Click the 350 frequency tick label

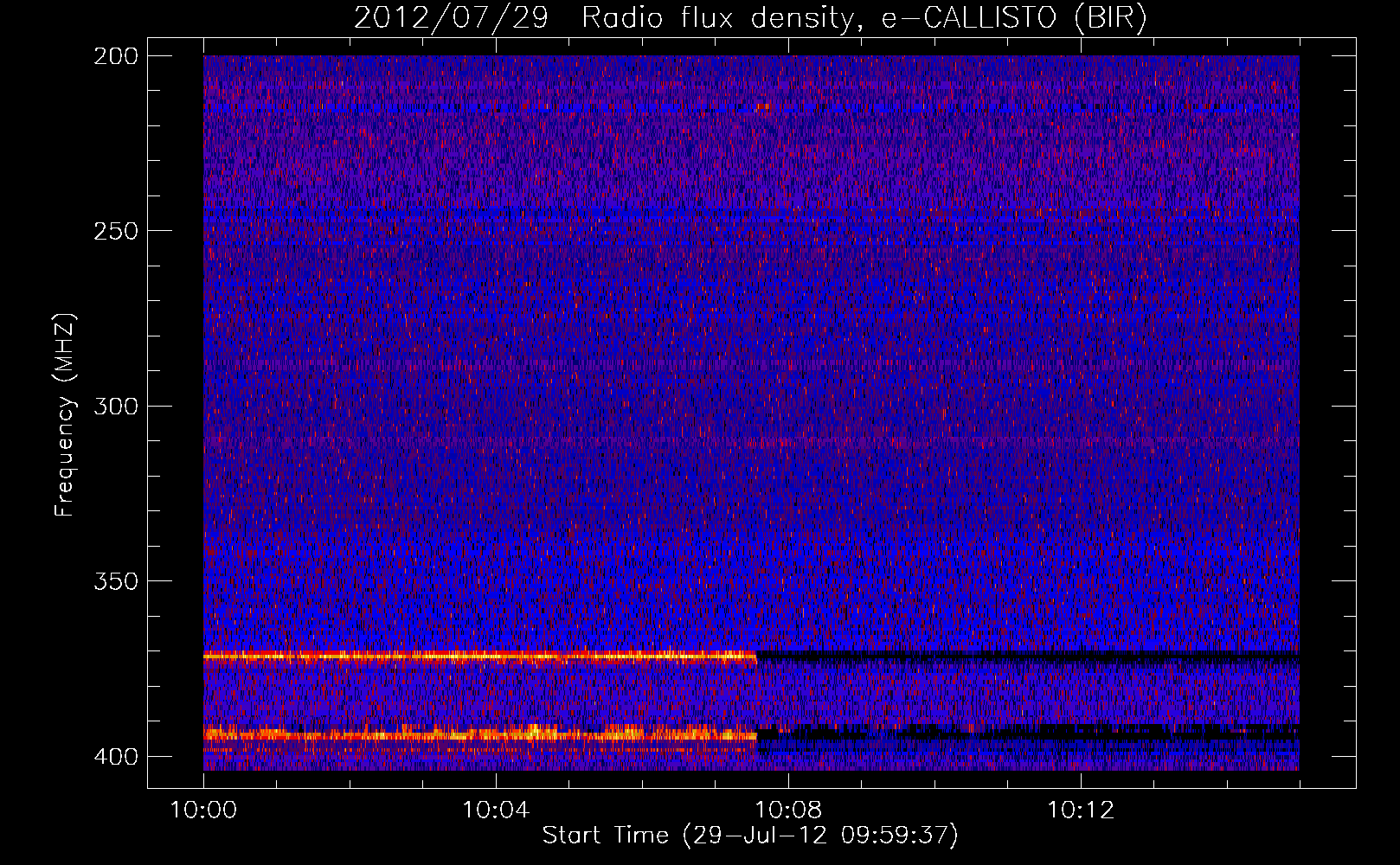[115, 581]
